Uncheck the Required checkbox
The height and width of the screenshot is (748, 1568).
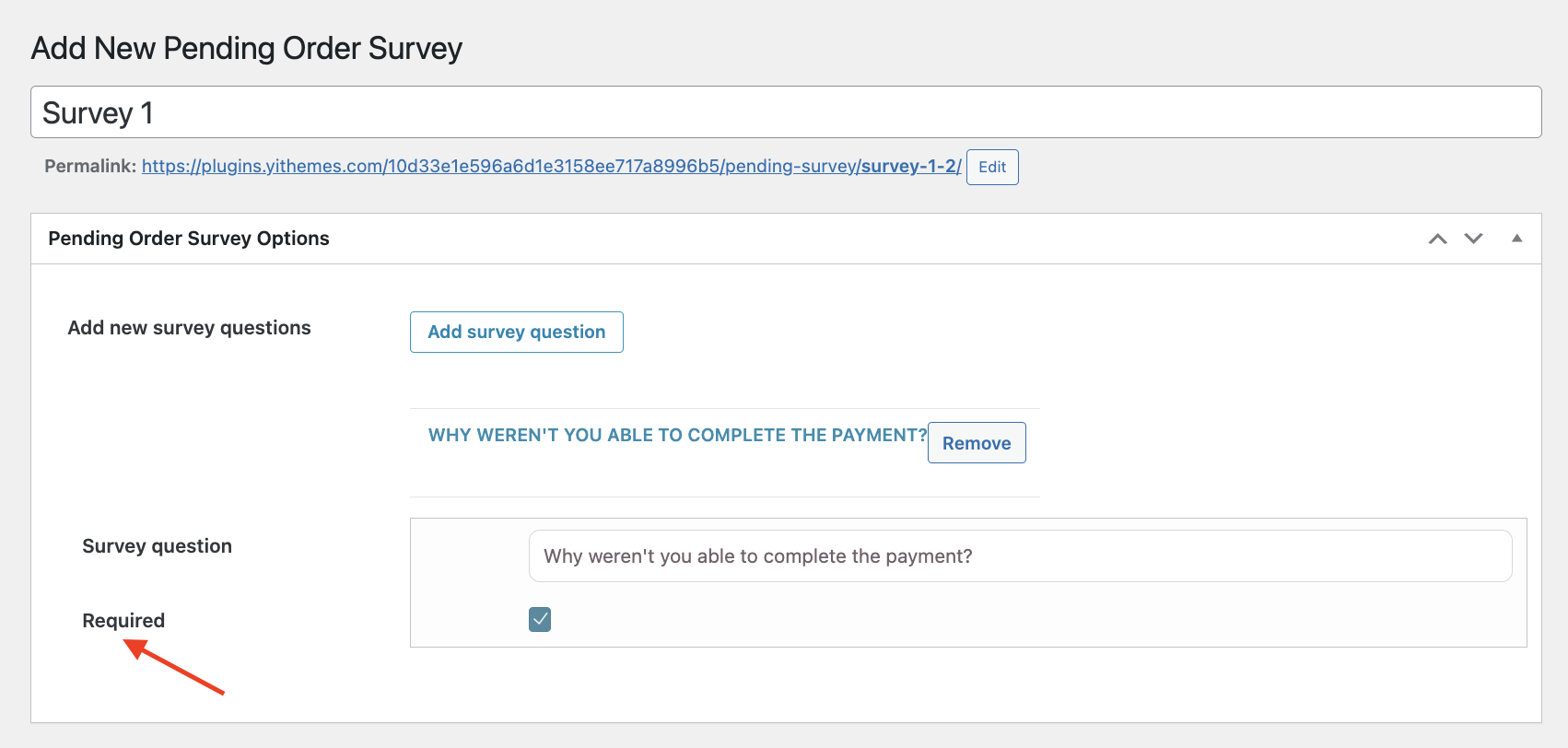click(x=540, y=619)
